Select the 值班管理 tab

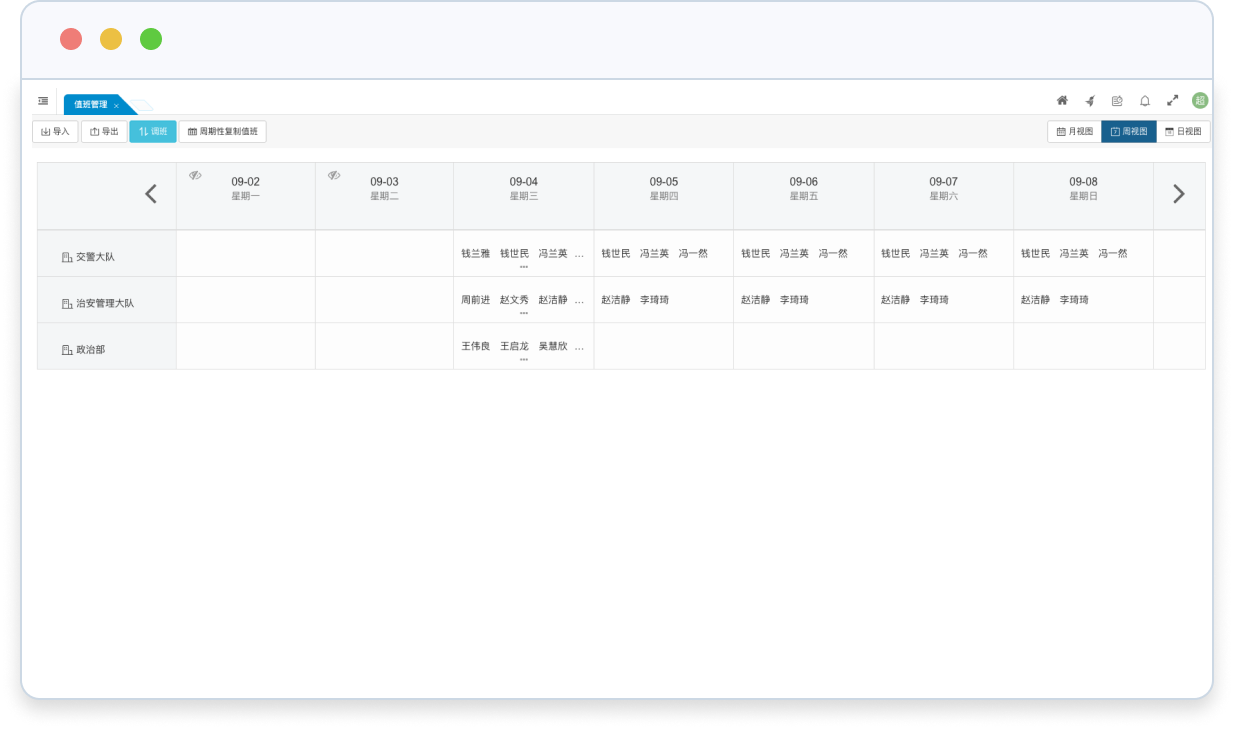(90, 105)
